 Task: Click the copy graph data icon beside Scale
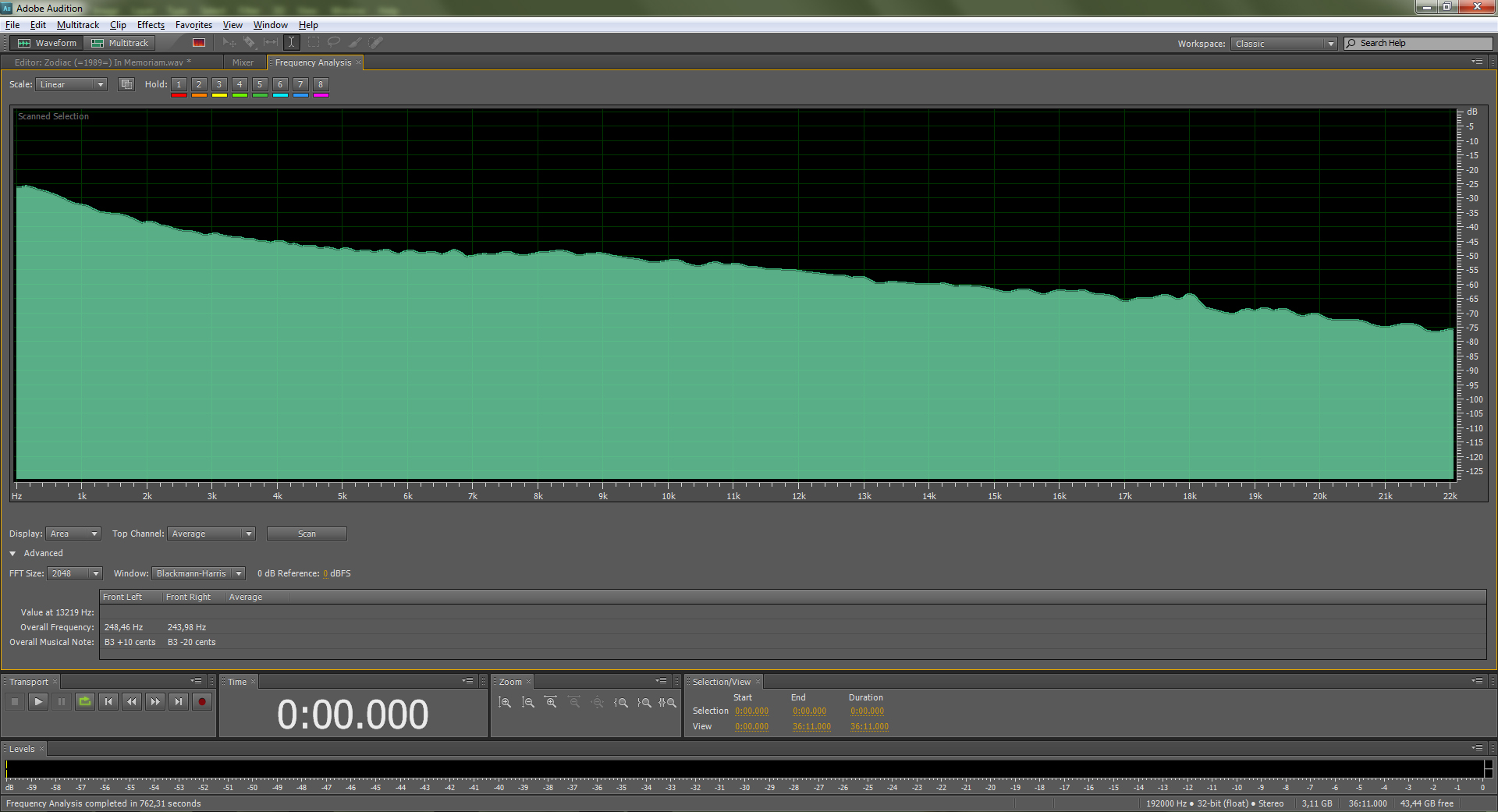coord(126,84)
